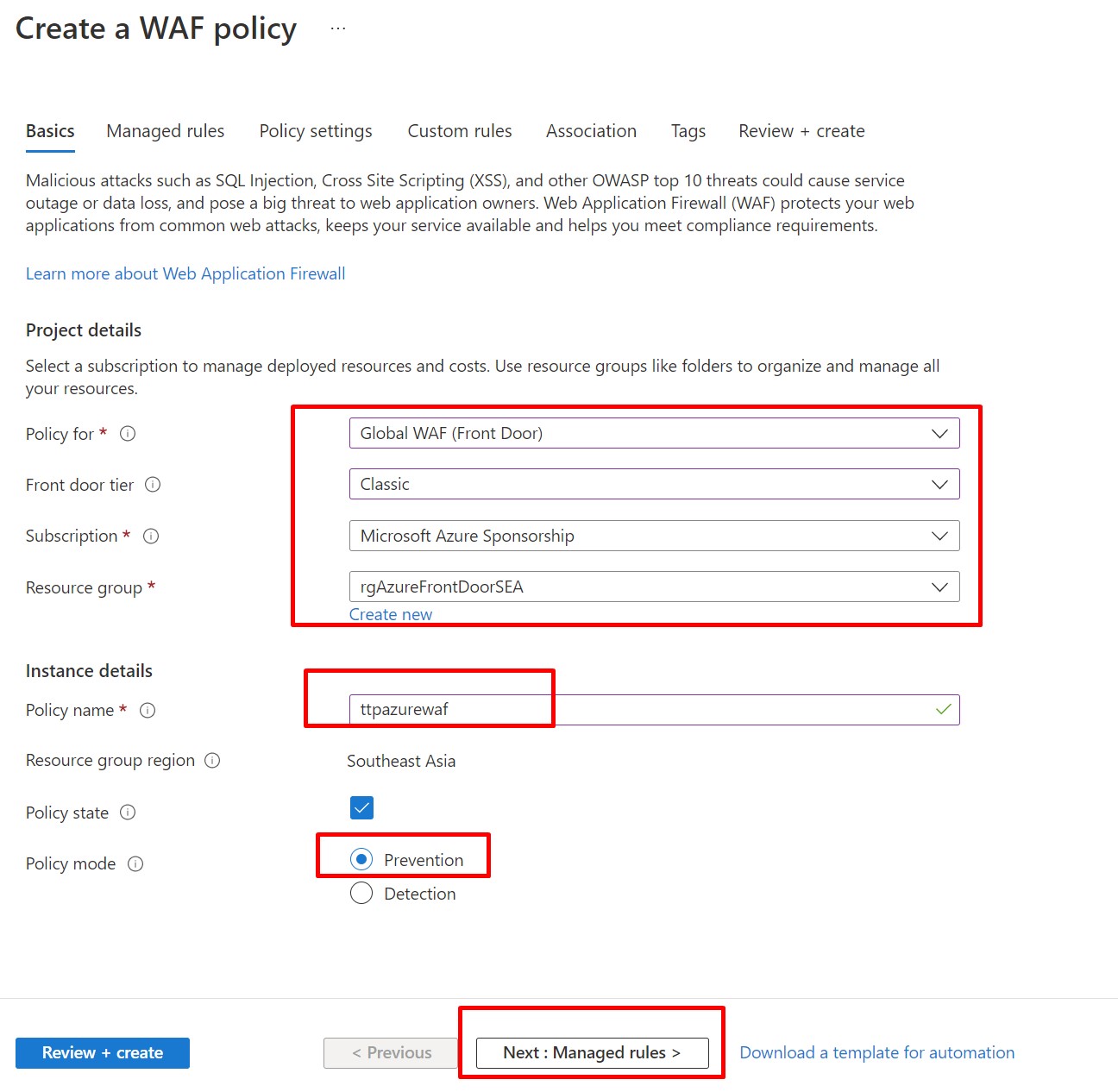The height and width of the screenshot is (1092, 1118).
Task: Click Next : Managed rules button
Action: pyautogui.click(x=592, y=1053)
